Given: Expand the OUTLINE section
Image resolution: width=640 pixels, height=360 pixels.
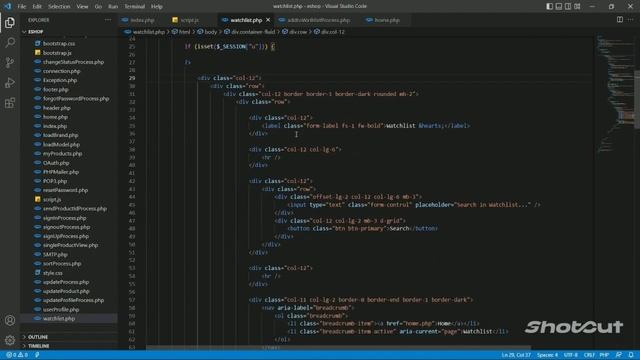Looking at the screenshot, I should [38, 337].
